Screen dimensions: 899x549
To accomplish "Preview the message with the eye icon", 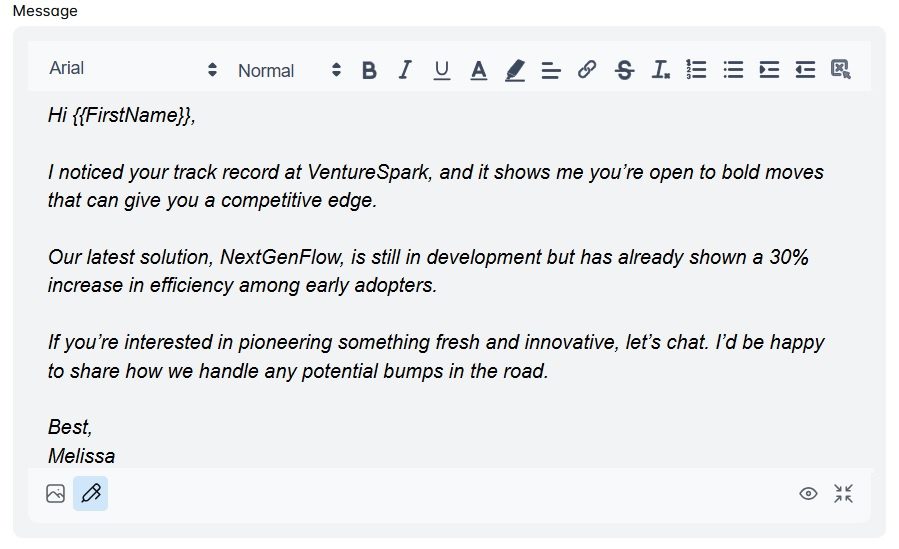I will coord(808,493).
